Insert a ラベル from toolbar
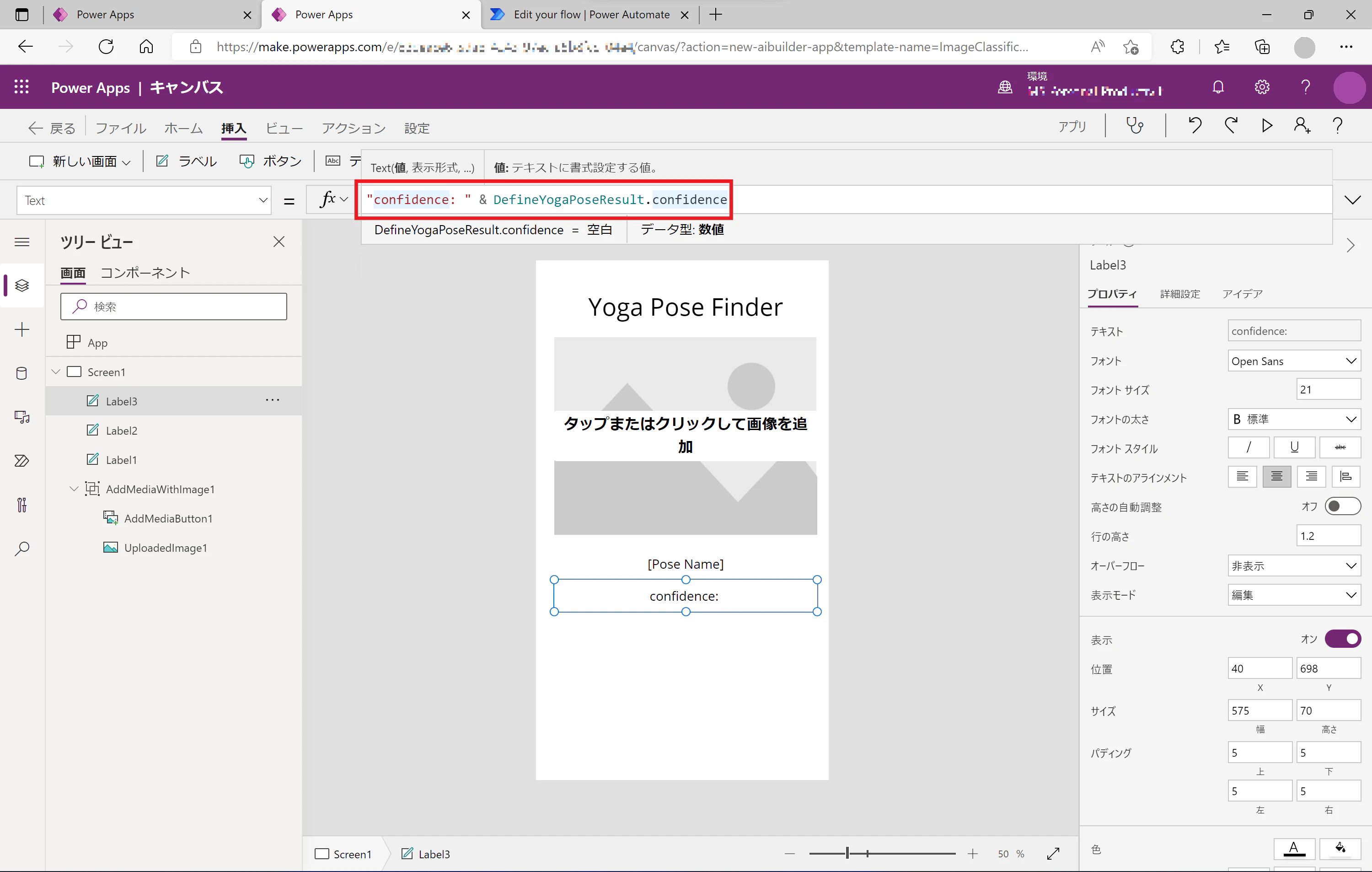The height and width of the screenshot is (872, 1372). 186,161
